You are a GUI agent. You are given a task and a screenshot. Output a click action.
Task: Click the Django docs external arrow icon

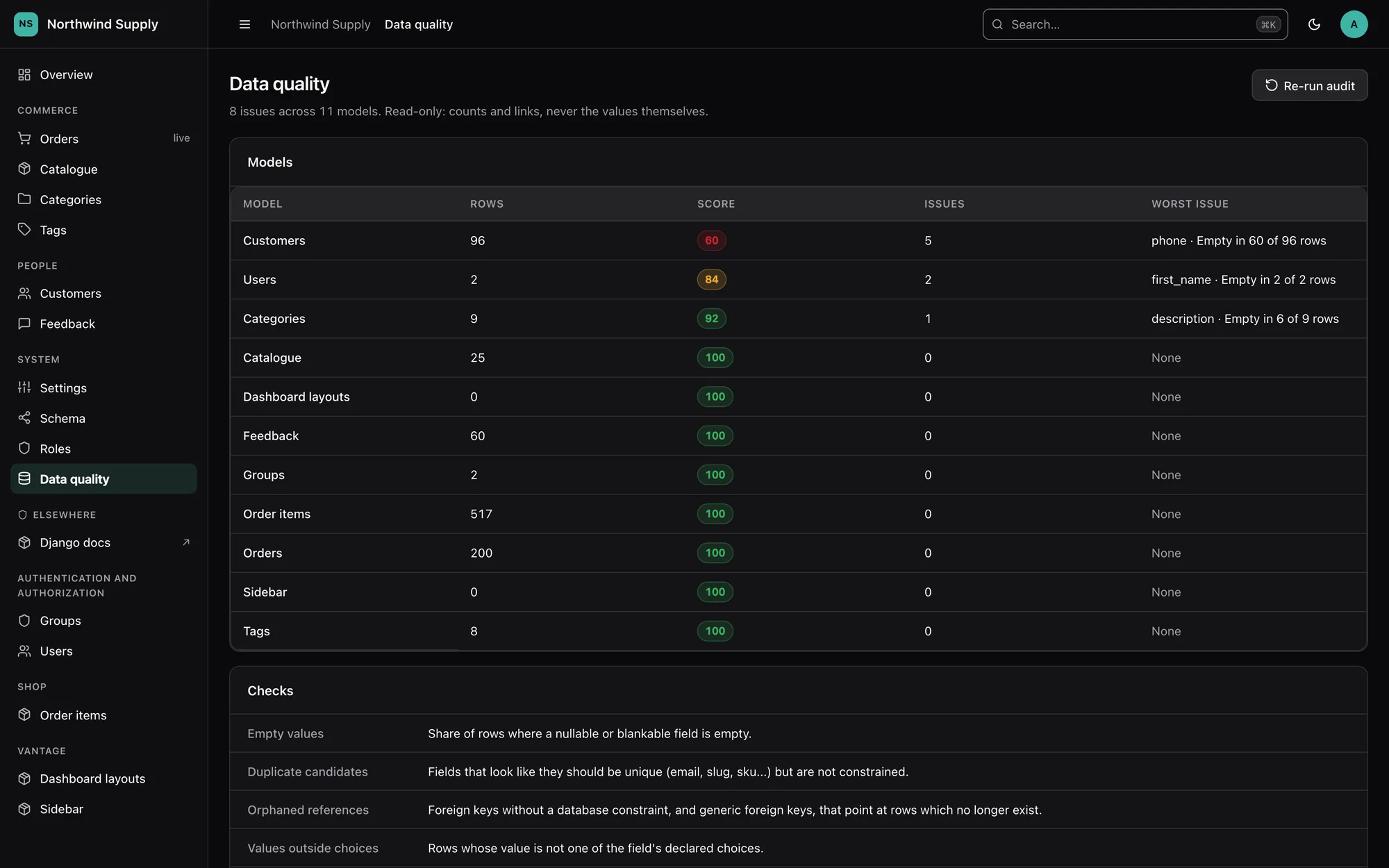point(186,542)
